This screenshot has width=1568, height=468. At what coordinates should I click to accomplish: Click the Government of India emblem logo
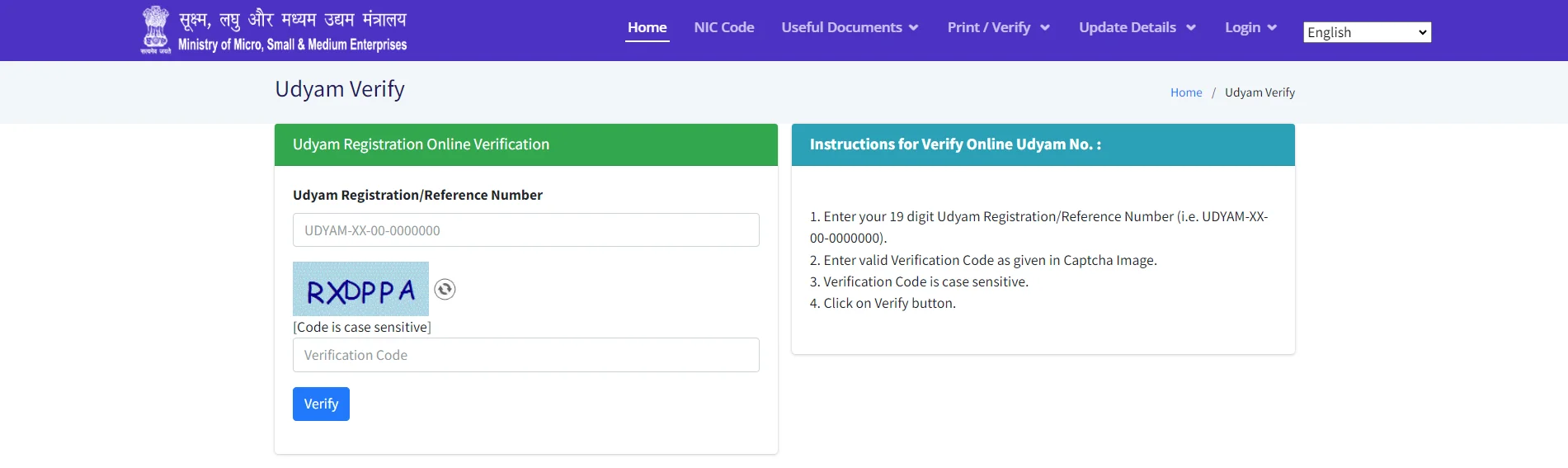(x=155, y=30)
